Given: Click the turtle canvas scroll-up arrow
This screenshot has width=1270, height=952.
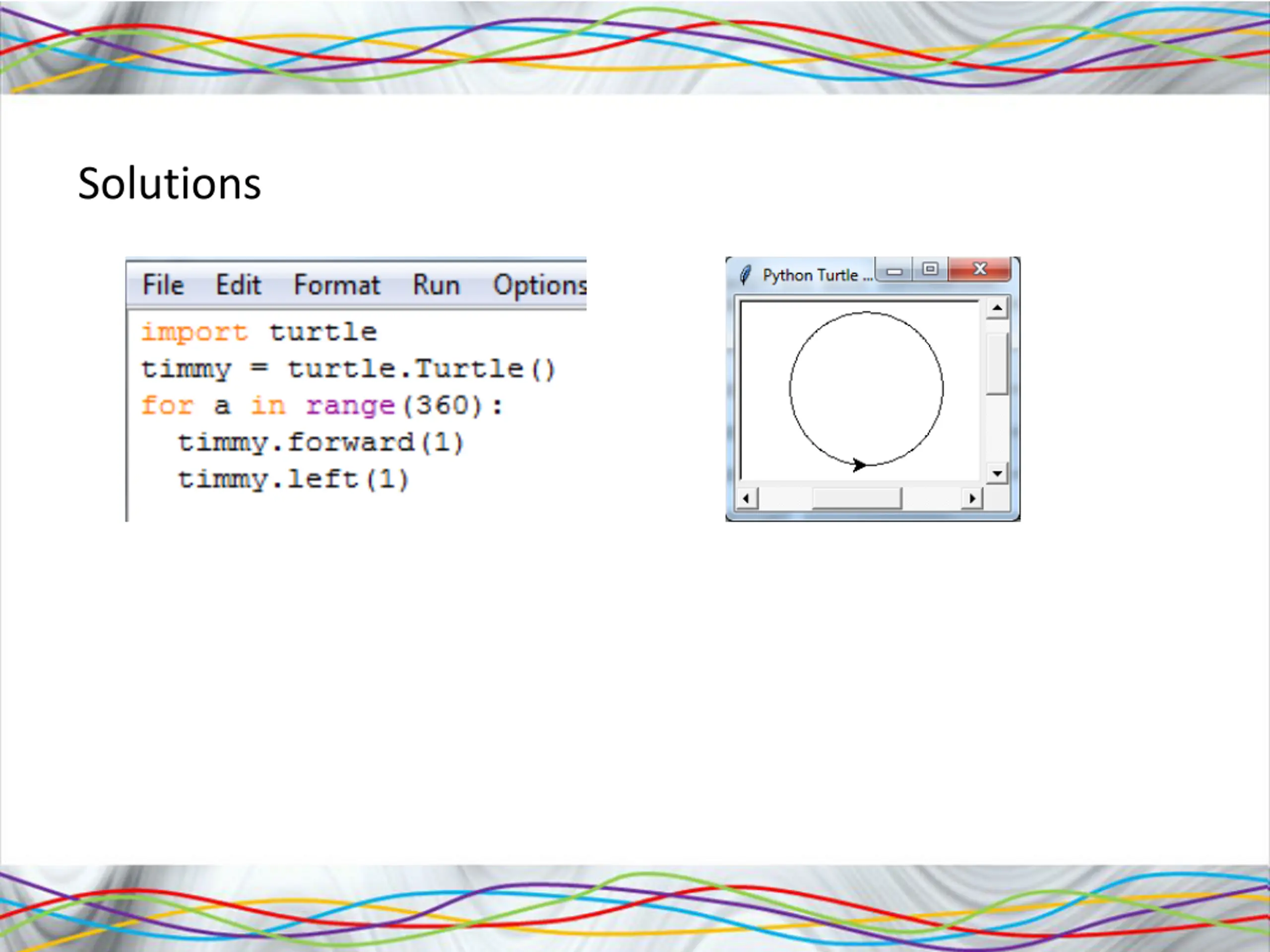Looking at the screenshot, I should [997, 309].
